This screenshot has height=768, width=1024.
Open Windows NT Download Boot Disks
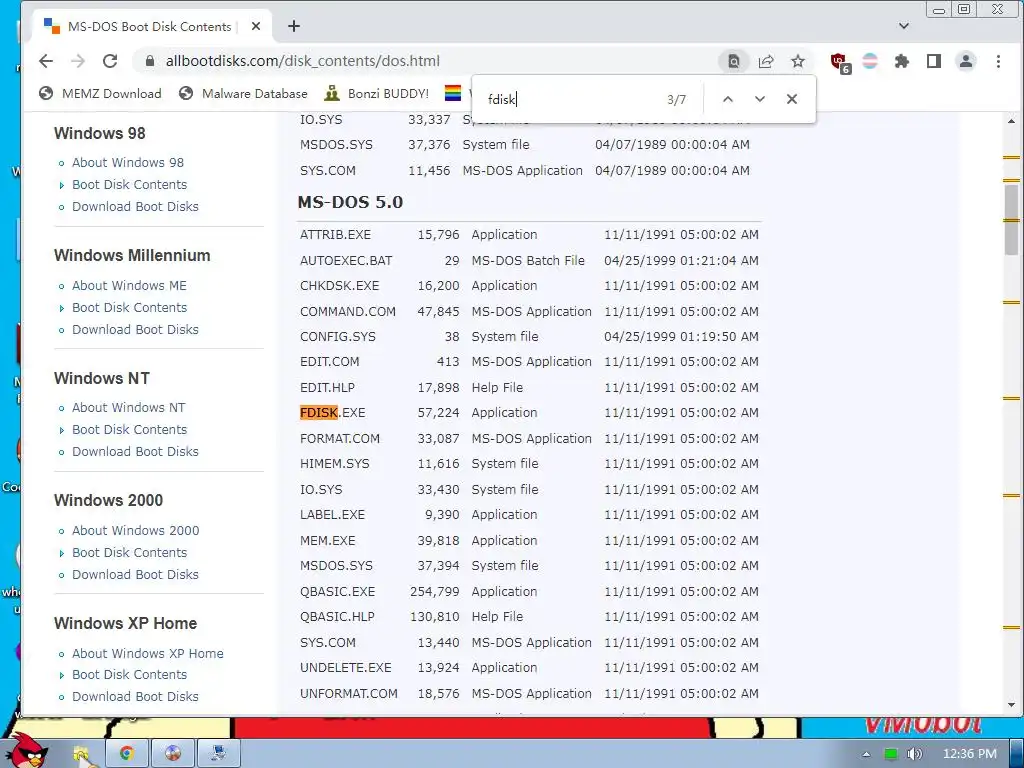tap(135, 452)
